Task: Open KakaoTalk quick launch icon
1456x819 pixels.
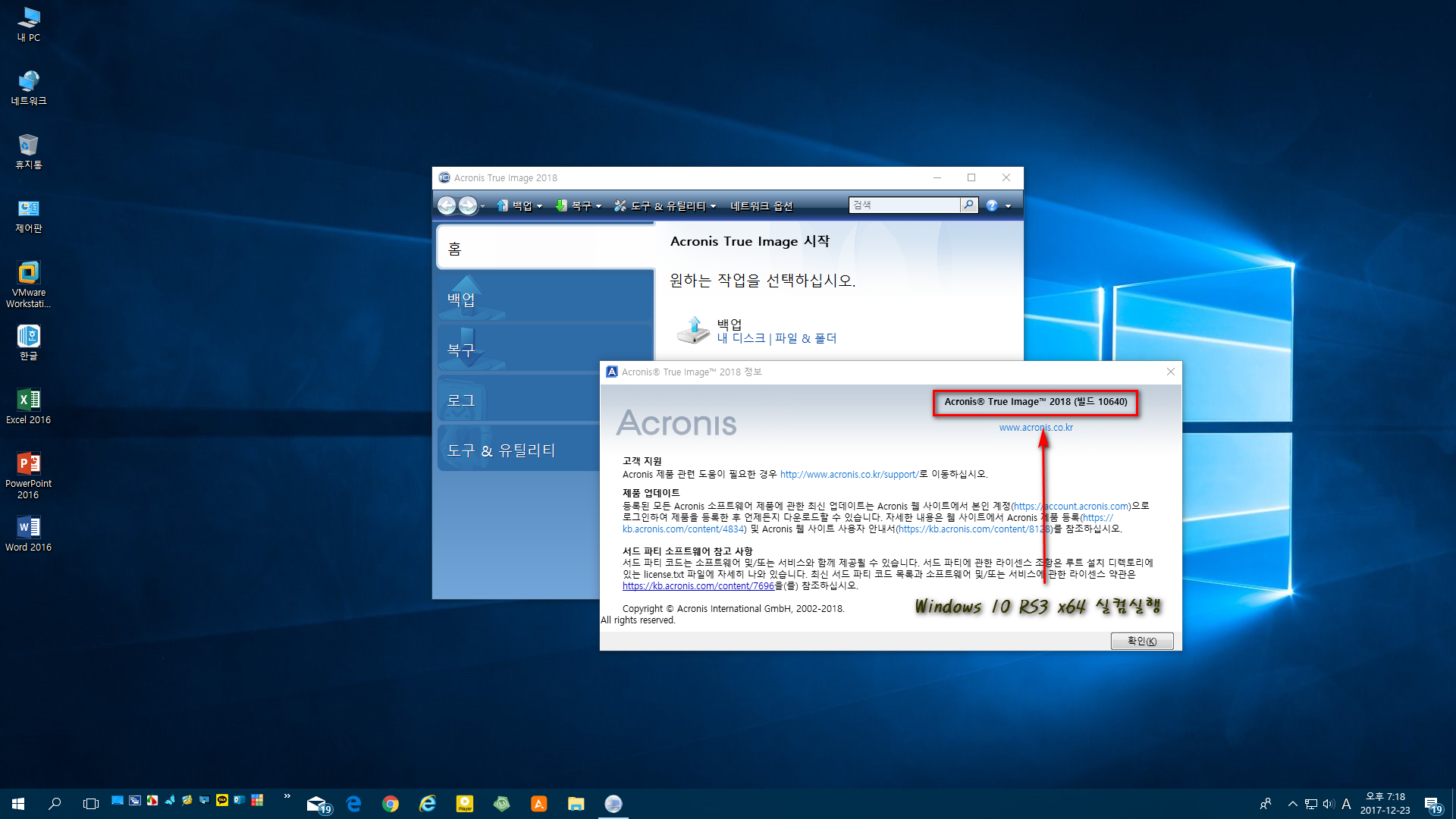Action: pyautogui.click(x=222, y=800)
